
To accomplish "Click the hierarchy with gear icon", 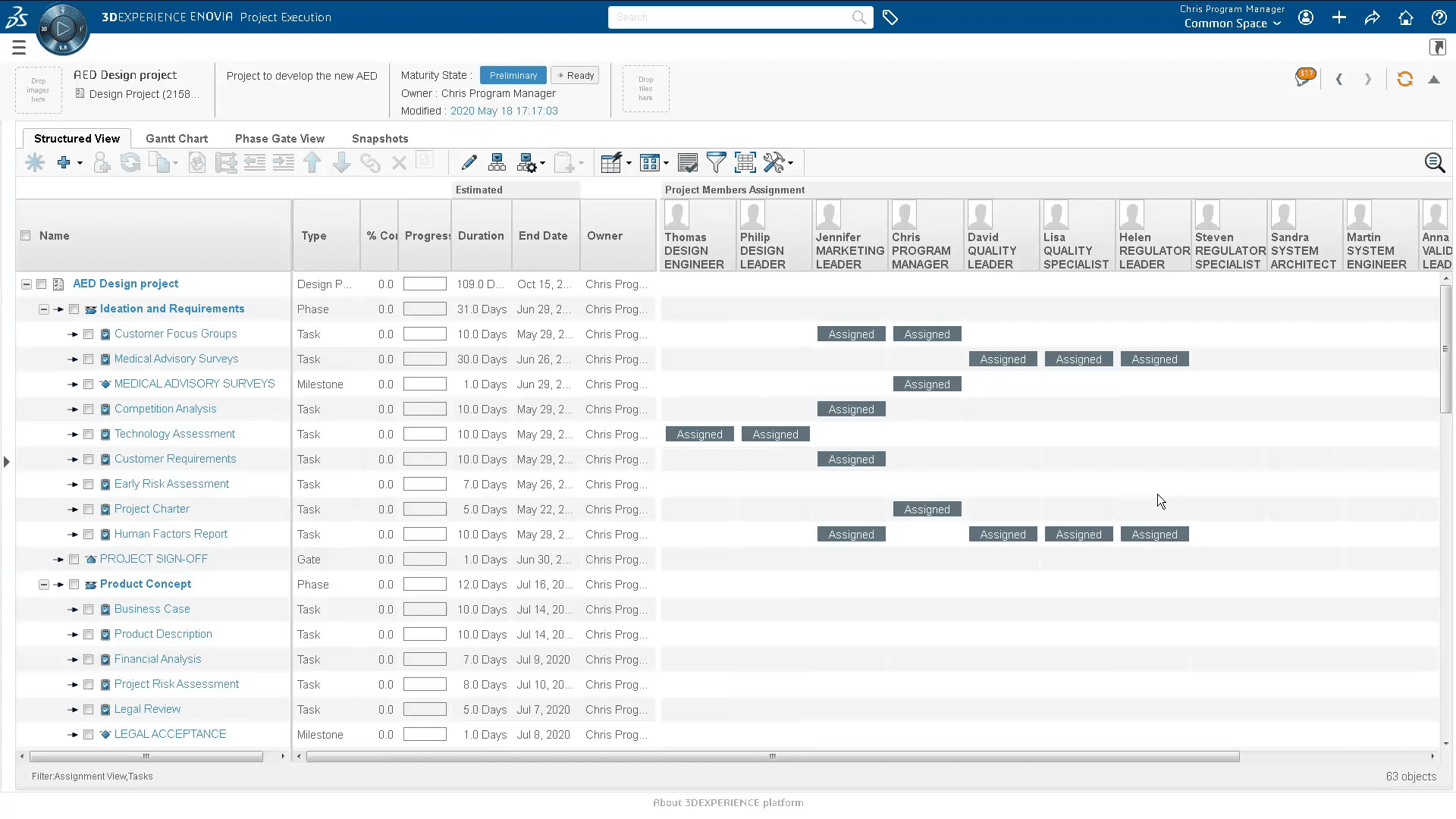I will pyautogui.click(x=526, y=162).
